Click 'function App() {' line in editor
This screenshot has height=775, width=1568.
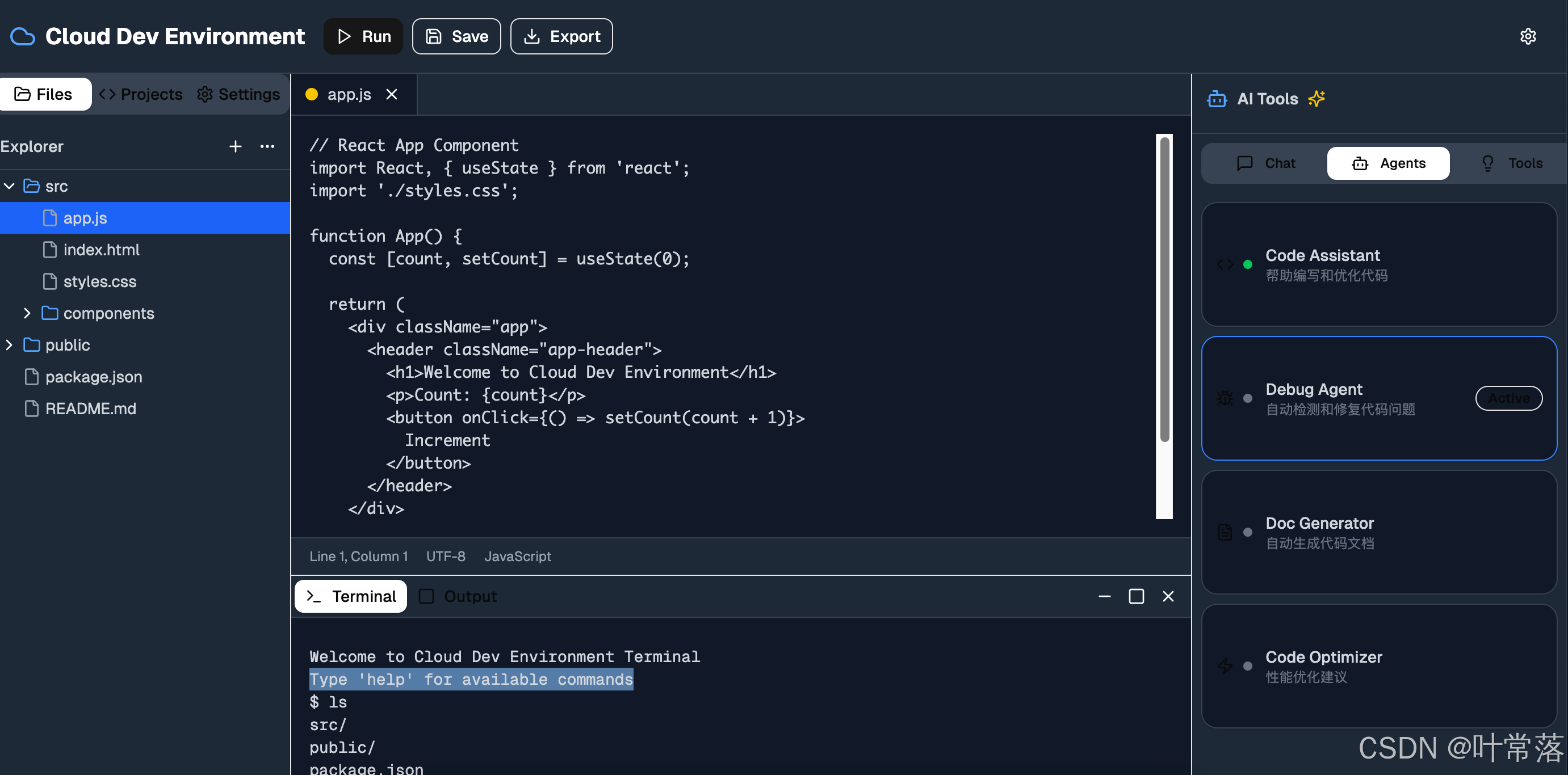(x=385, y=235)
